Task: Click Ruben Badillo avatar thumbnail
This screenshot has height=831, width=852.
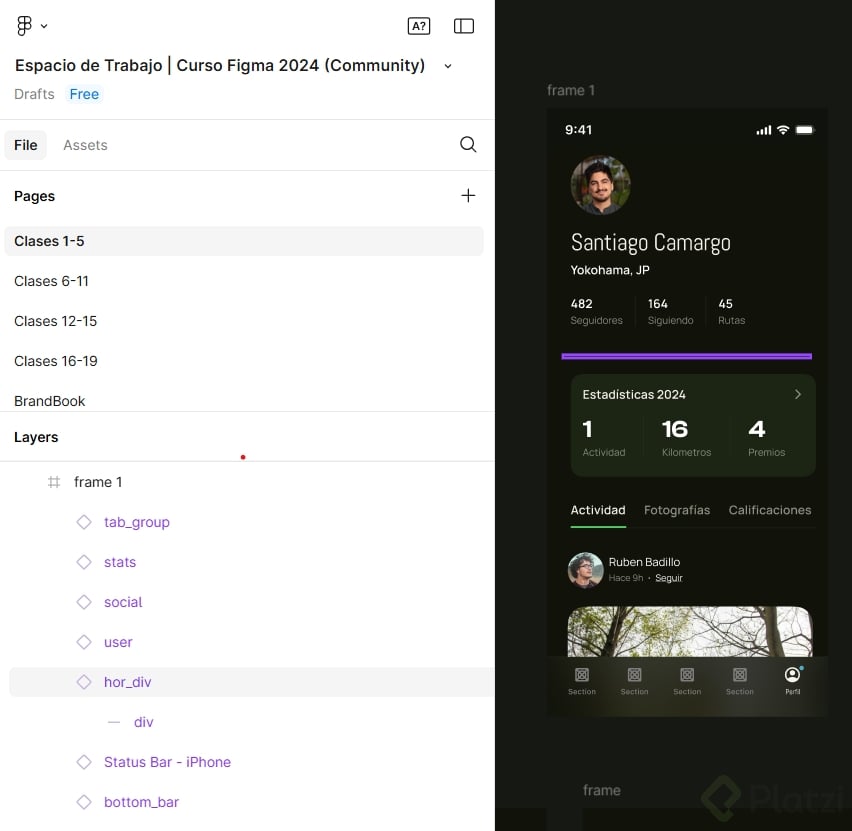Action: pyautogui.click(x=585, y=570)
